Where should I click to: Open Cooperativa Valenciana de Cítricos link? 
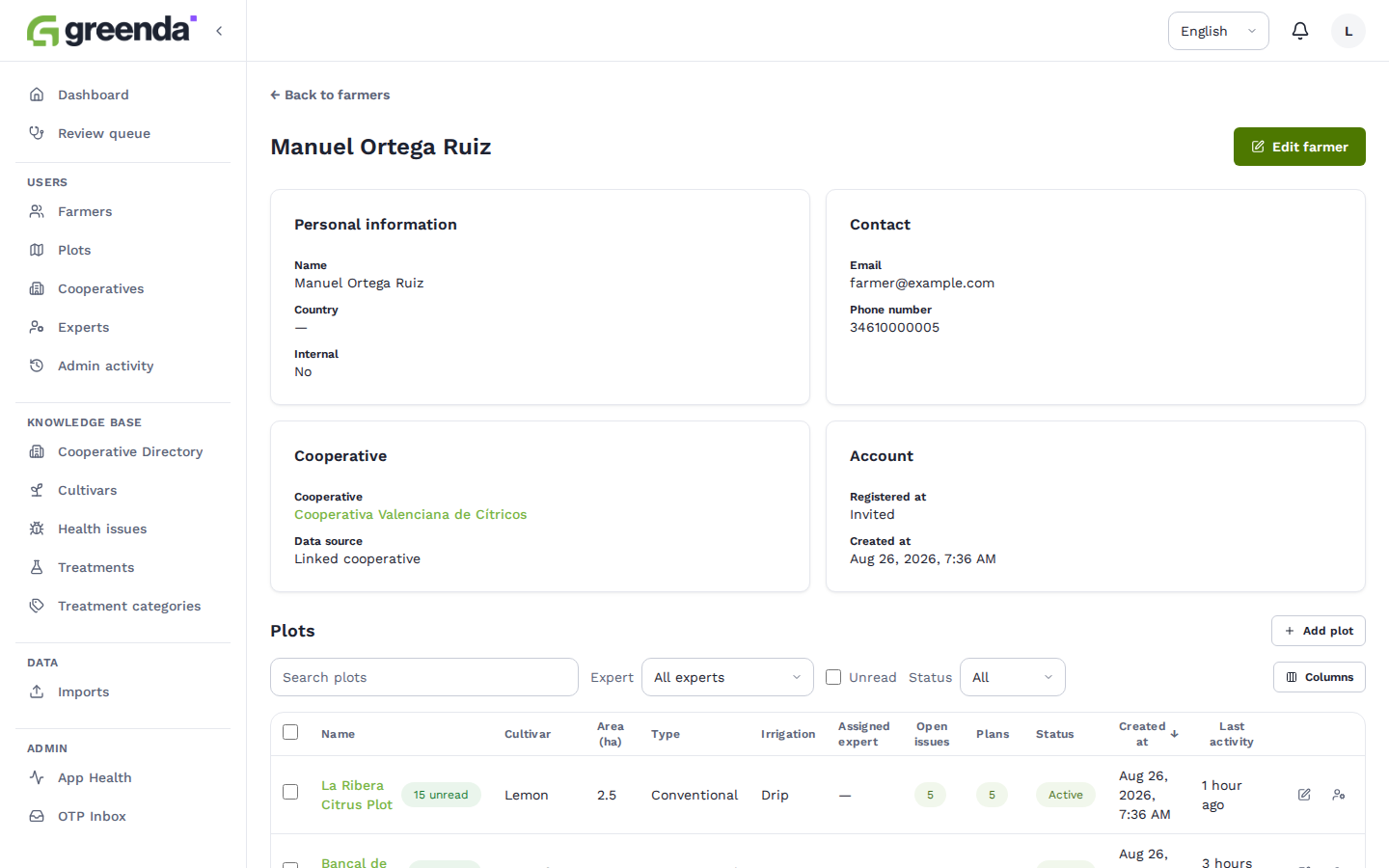[411, 514]
